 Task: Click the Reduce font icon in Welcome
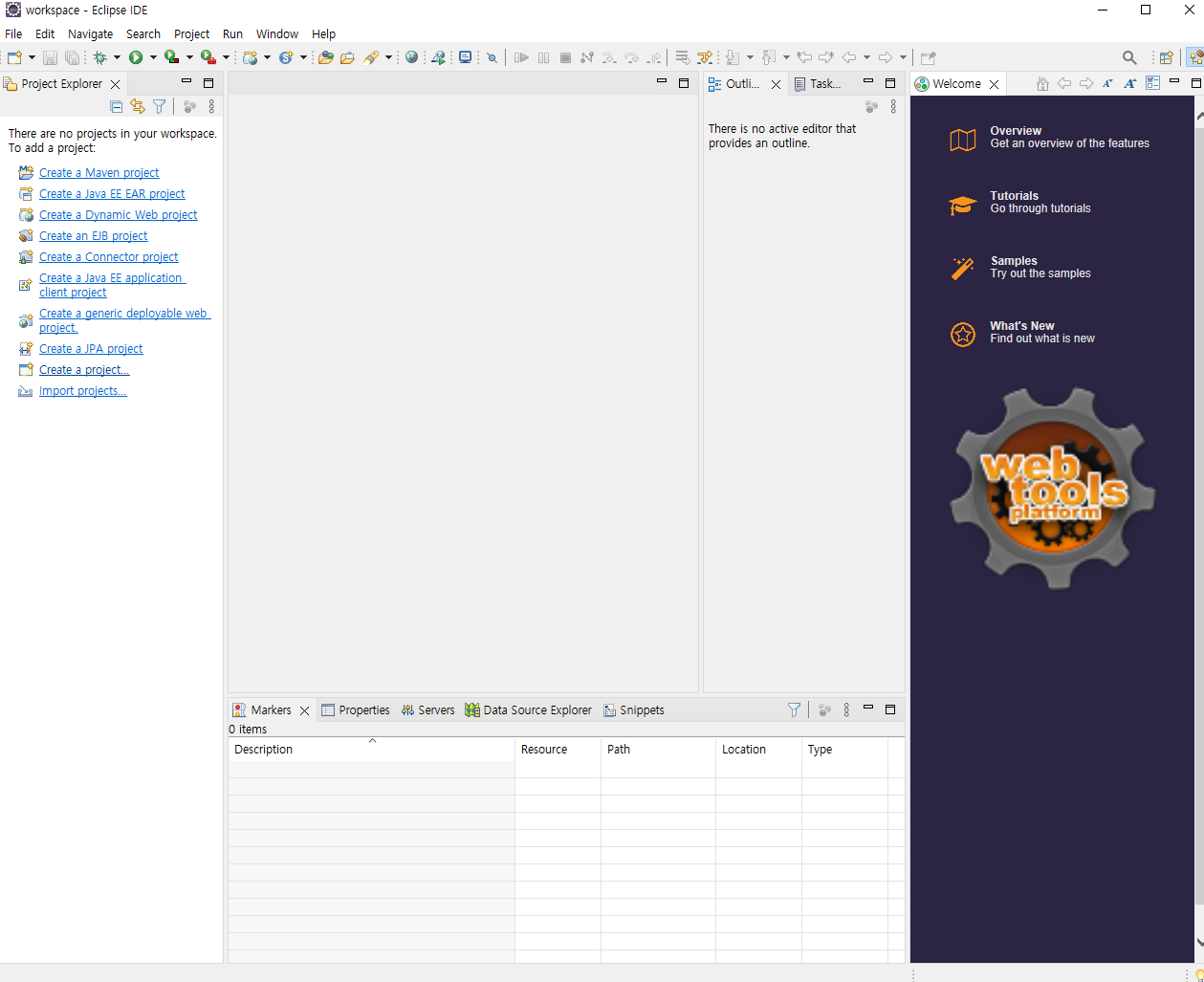(x=1107, y=84)
